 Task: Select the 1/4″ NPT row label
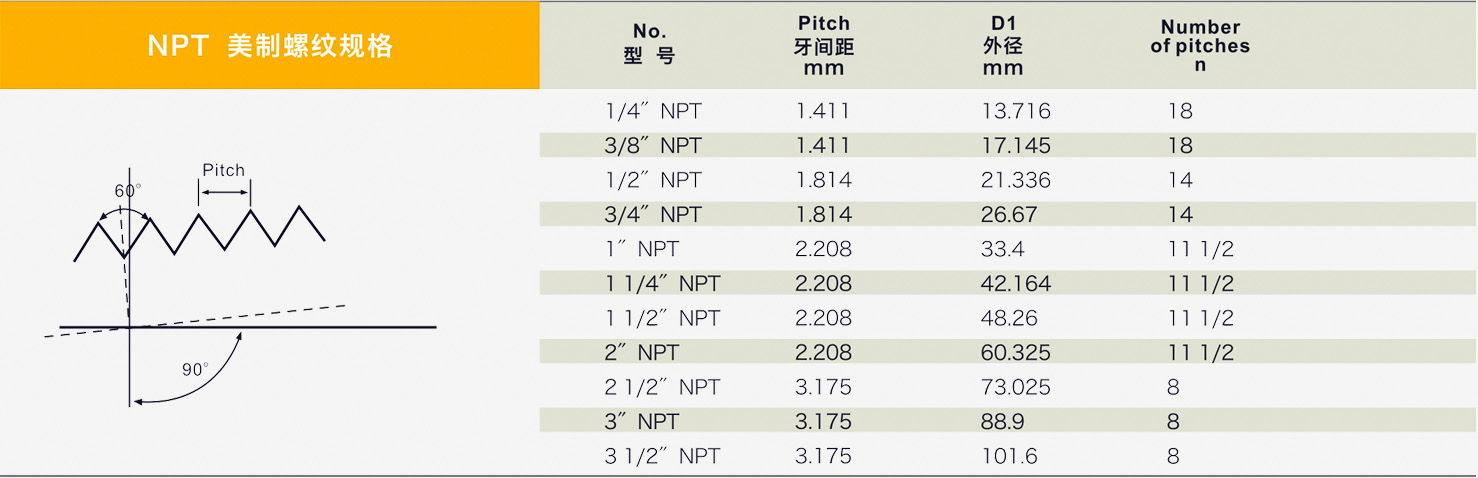click(653, 111)
